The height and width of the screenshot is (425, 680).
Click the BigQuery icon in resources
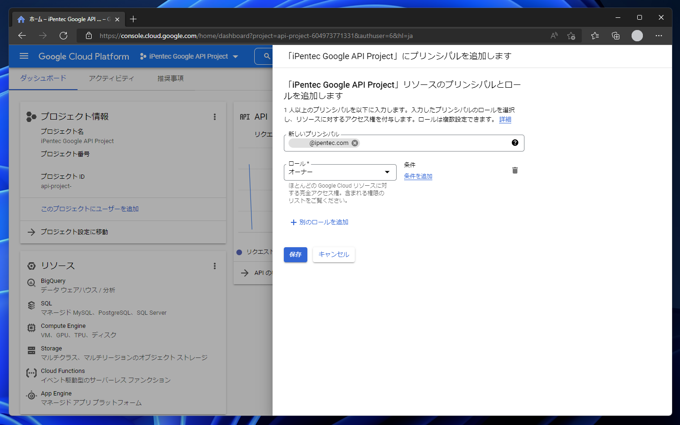point(31,283)
